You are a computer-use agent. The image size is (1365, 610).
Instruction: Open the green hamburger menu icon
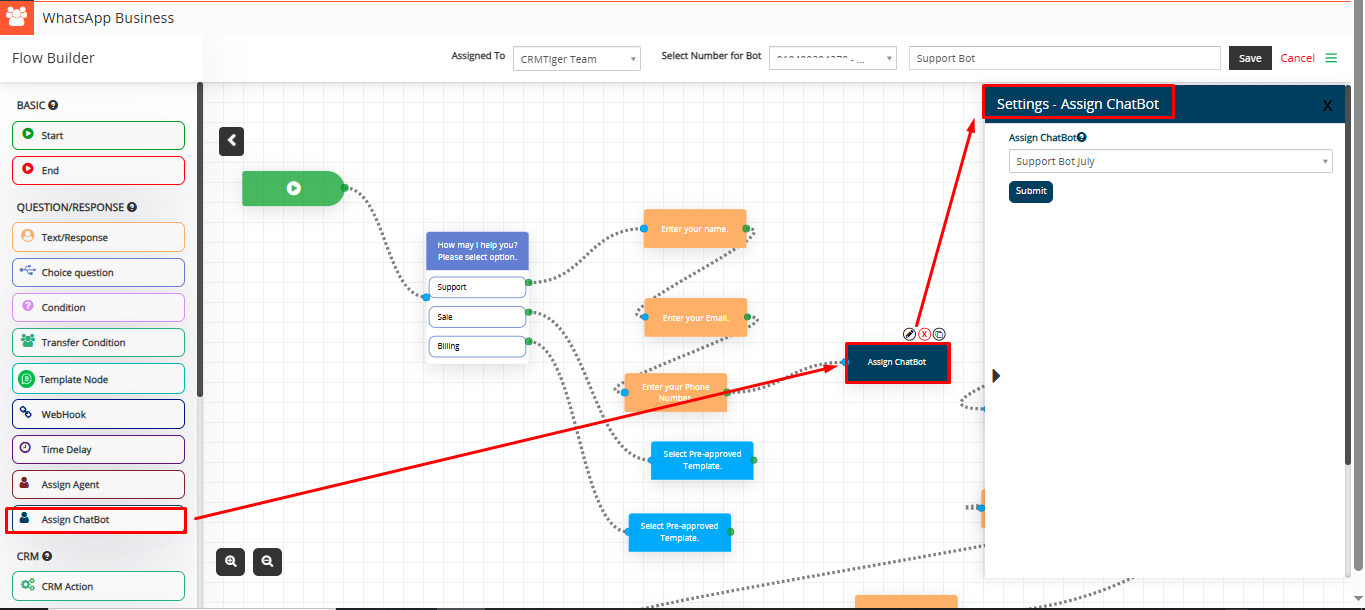[1331, 58]
